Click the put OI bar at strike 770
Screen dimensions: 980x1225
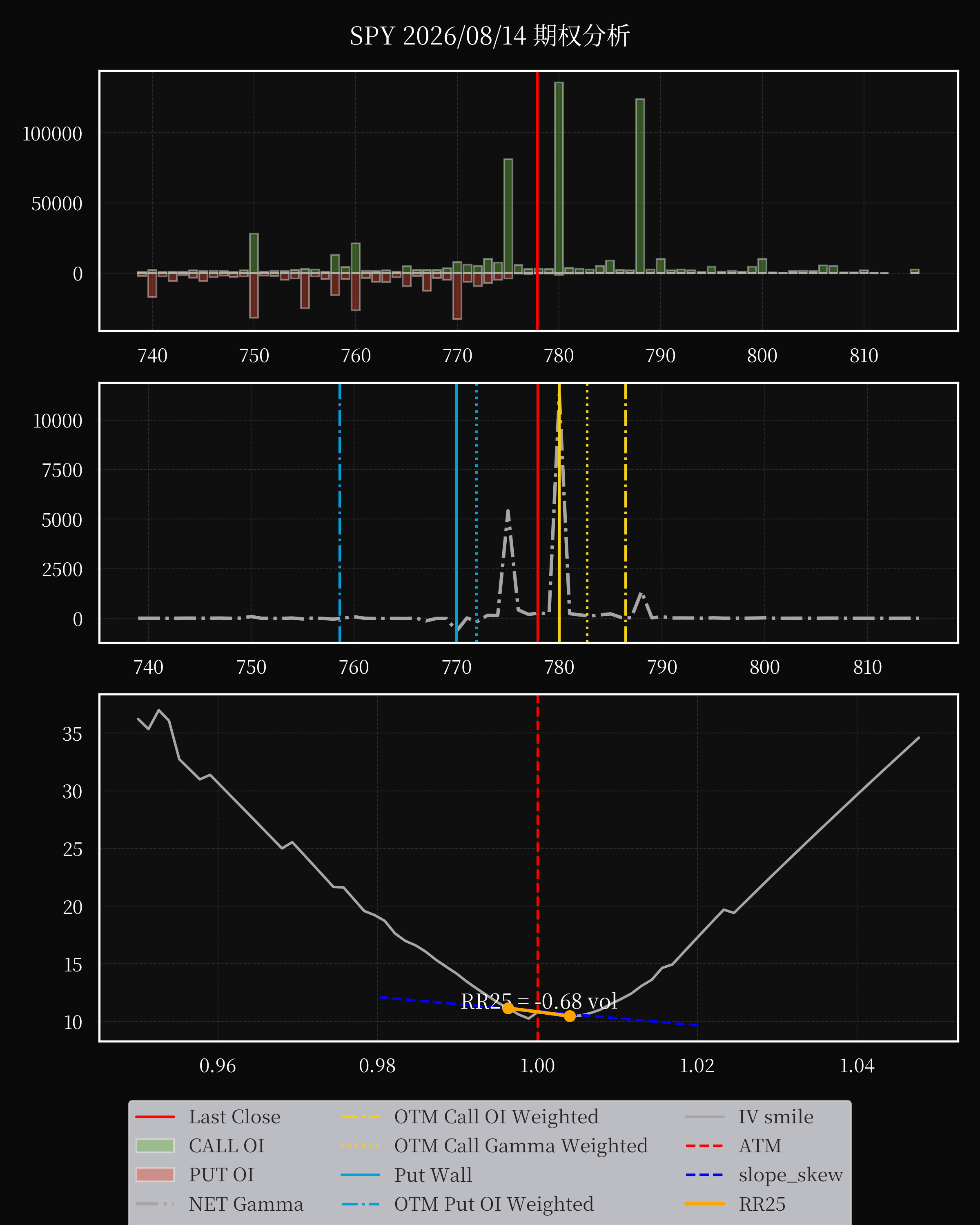pos(457,296)
